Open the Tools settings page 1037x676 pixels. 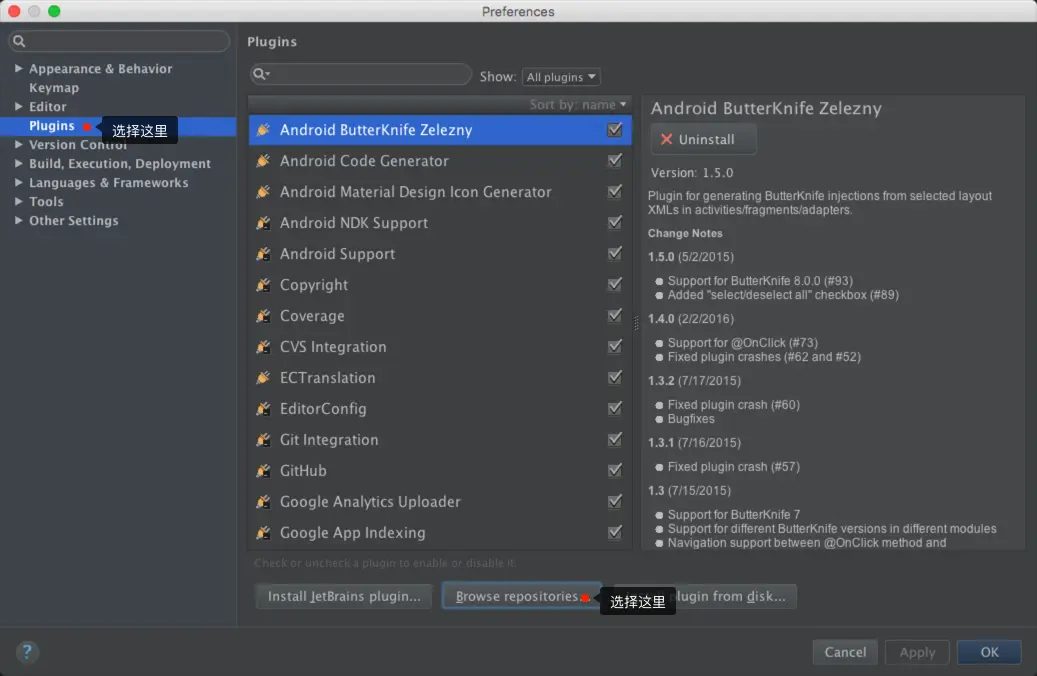(46, 202)
